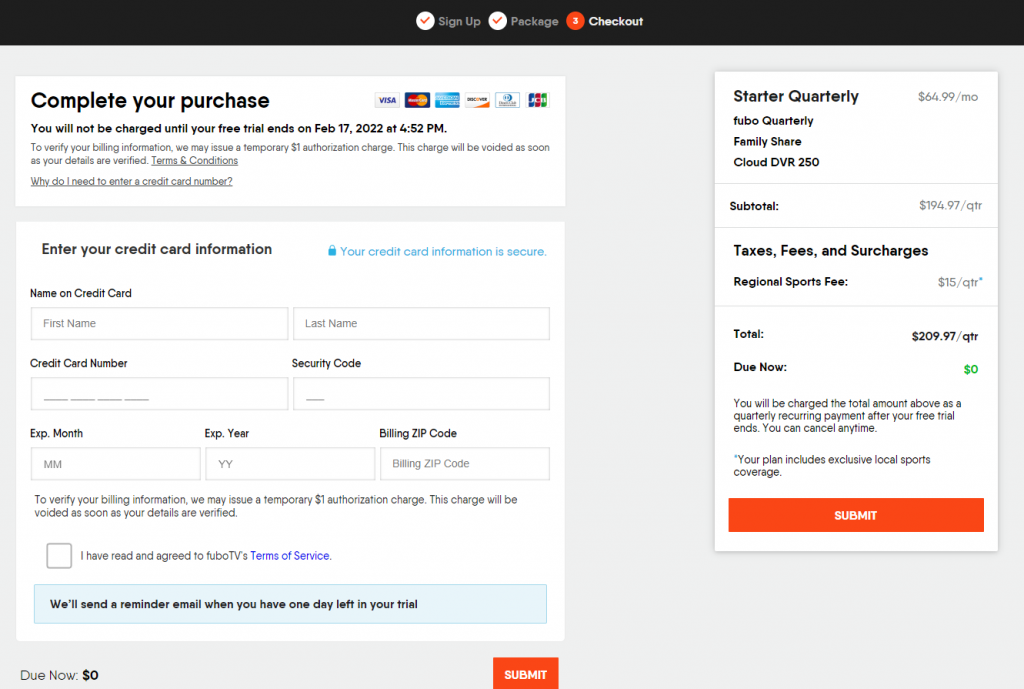Click the '$15/qtr' fee amount
1024x689 pixels.
(960, 282)
